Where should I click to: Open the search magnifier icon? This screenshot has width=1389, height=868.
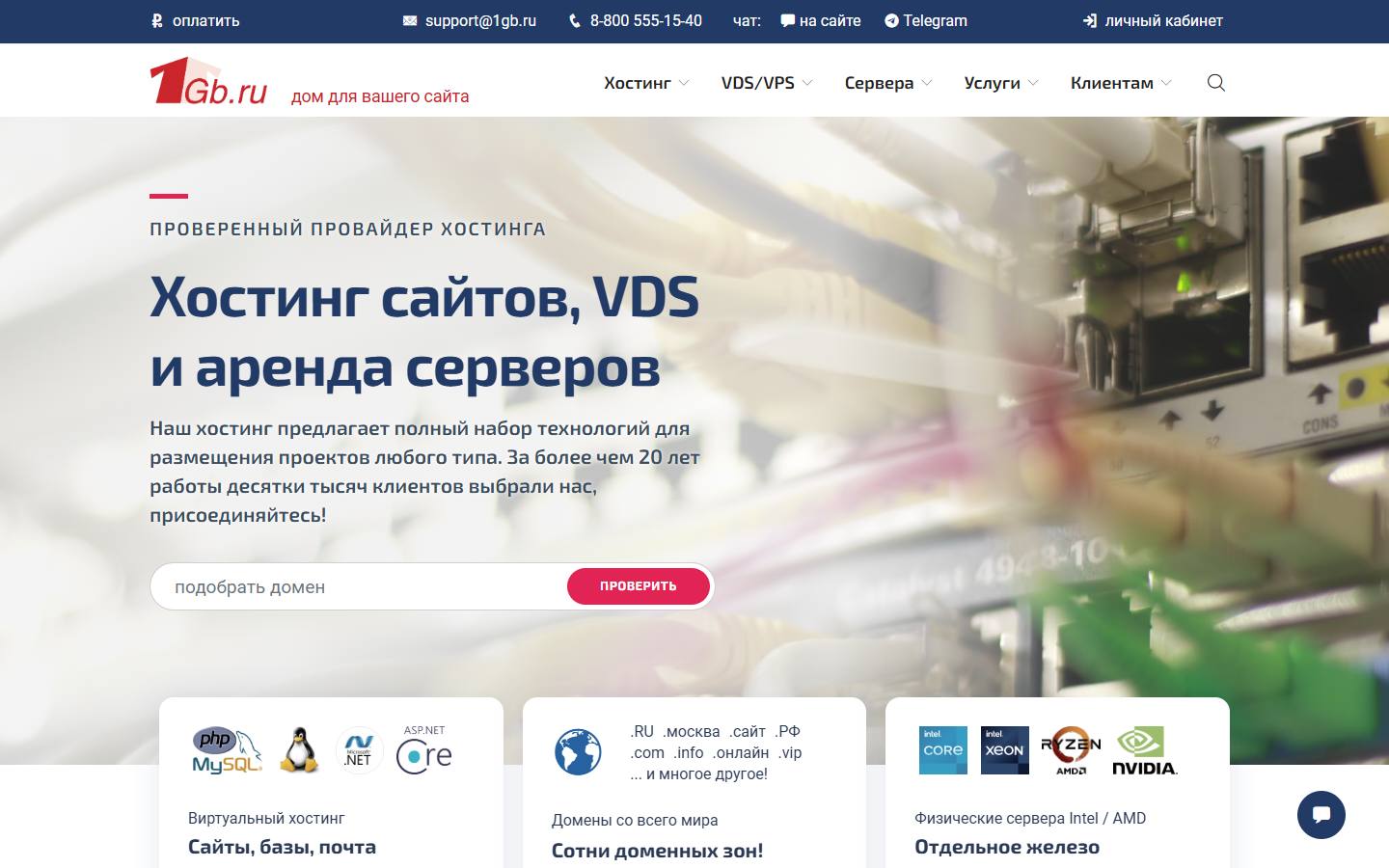(x=1216, y=82)
